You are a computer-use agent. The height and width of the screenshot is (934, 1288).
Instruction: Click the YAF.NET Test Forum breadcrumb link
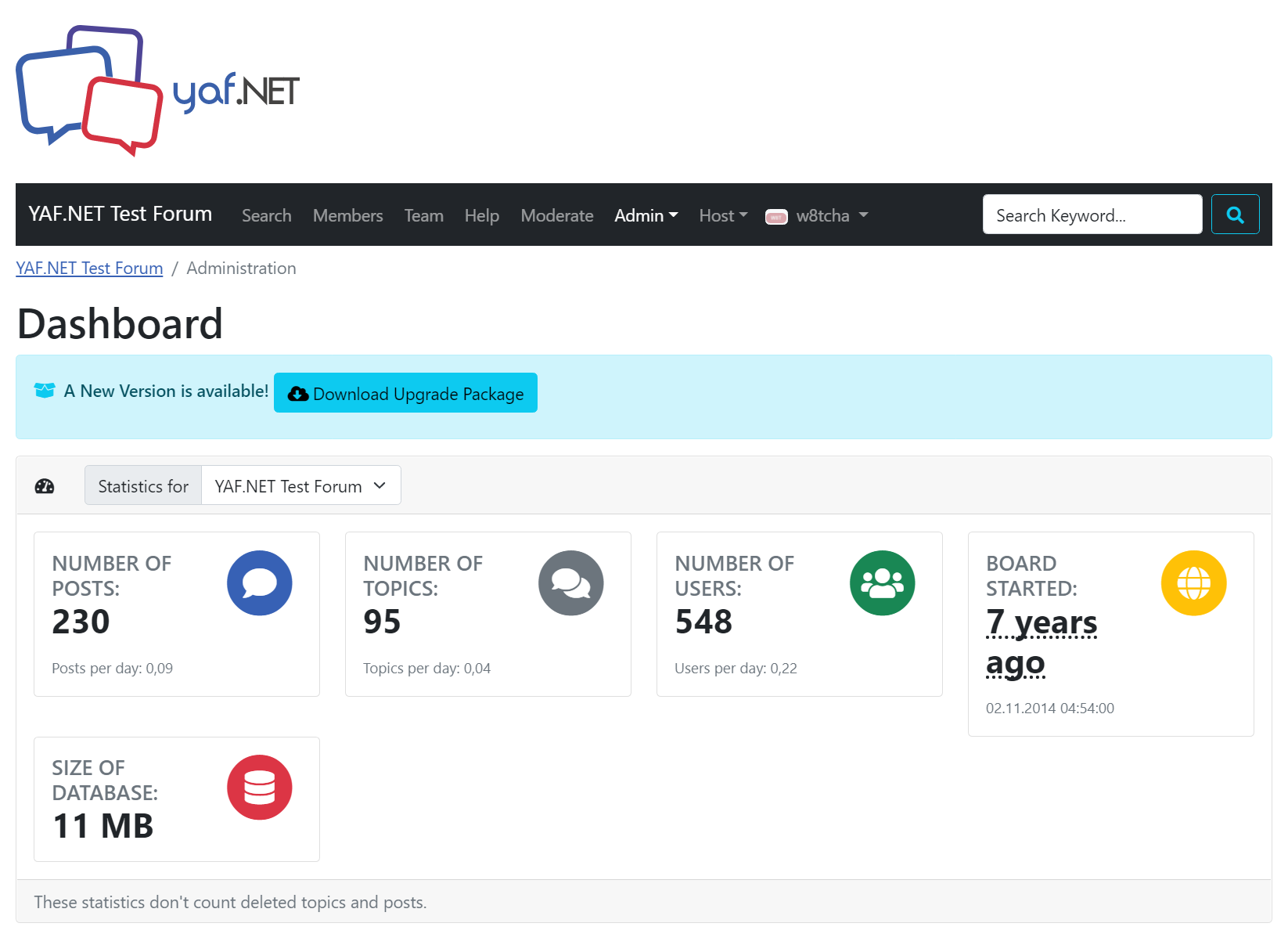point(89,268)
